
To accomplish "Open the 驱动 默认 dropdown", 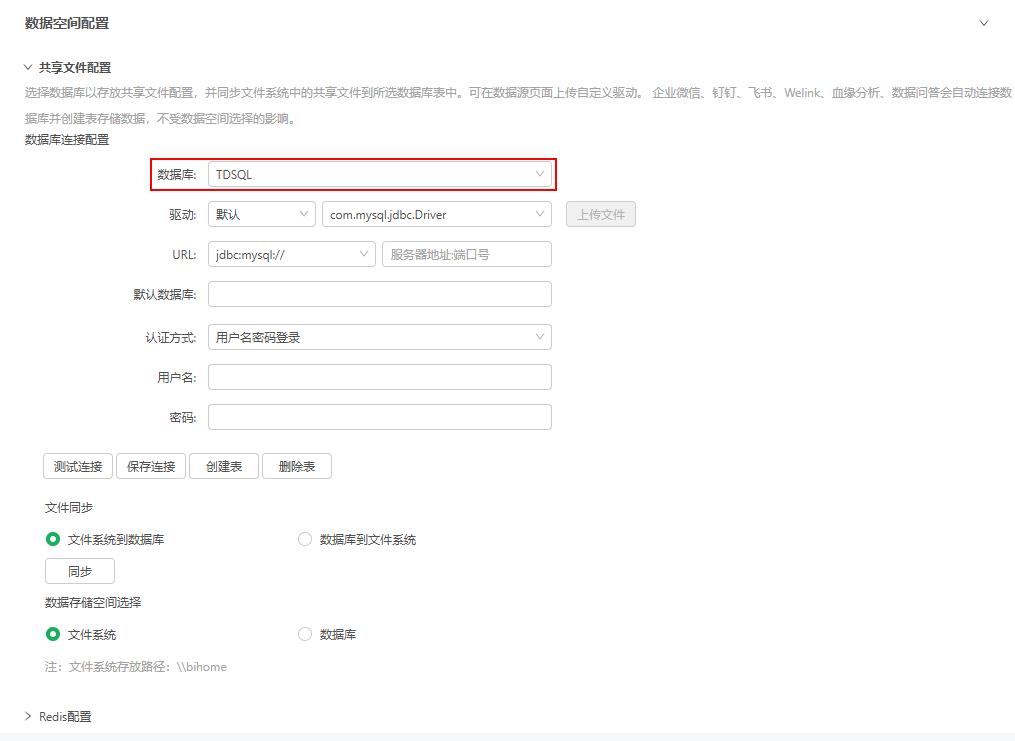I will (262, 214).
